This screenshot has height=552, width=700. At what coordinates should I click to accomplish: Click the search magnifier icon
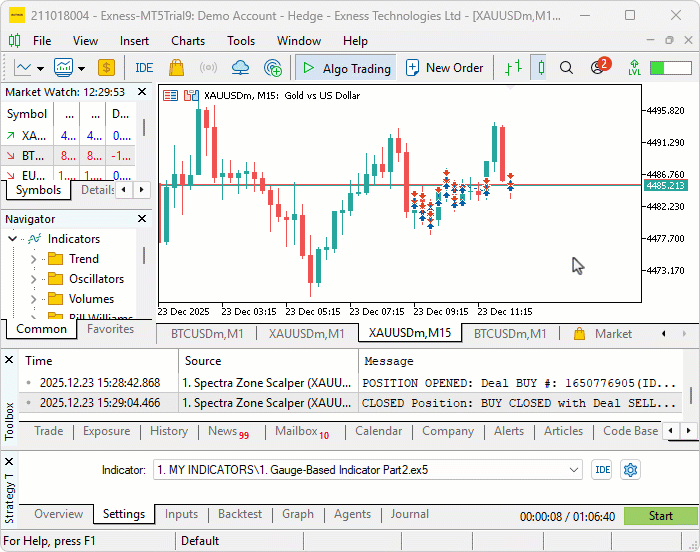[x=566, y=68]
